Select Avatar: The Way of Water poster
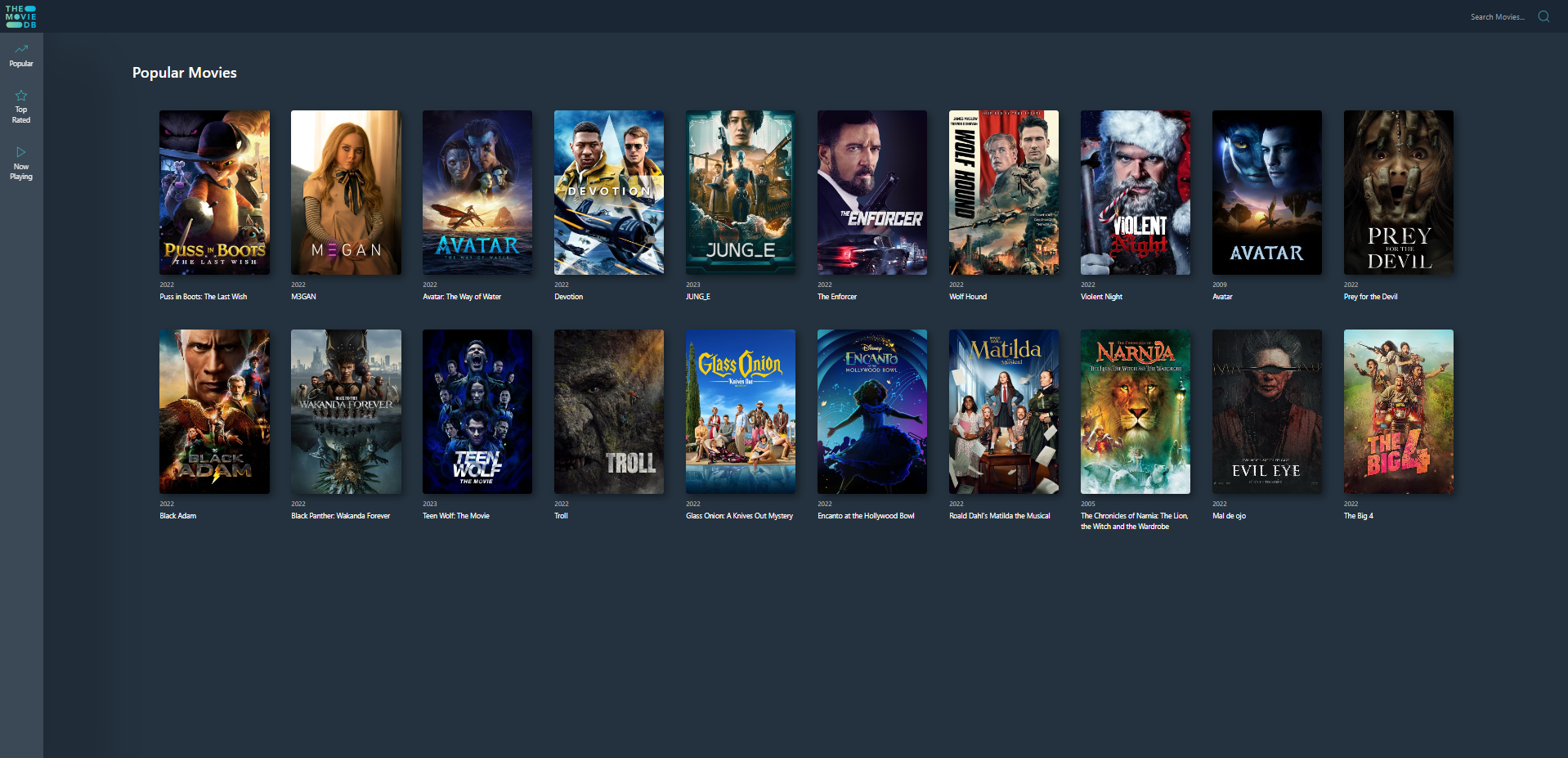This screenshot has height=758, width=1568. pyautogui.click(x=477, y=192)
